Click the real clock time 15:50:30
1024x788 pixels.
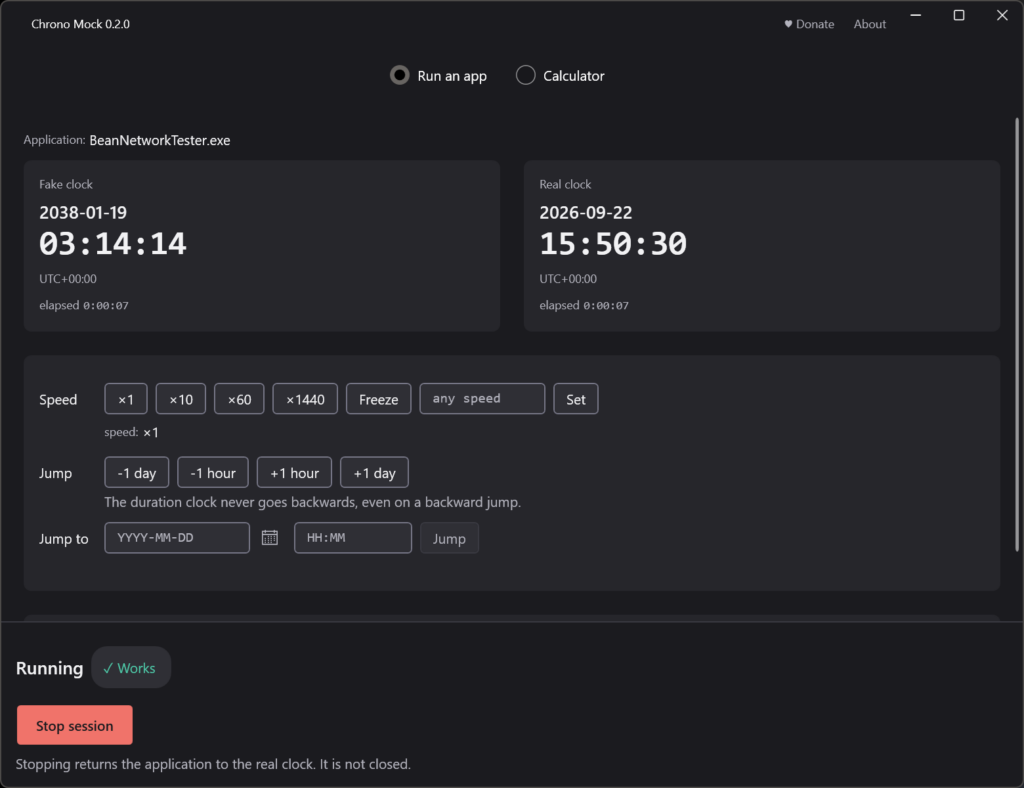point(613,244)
